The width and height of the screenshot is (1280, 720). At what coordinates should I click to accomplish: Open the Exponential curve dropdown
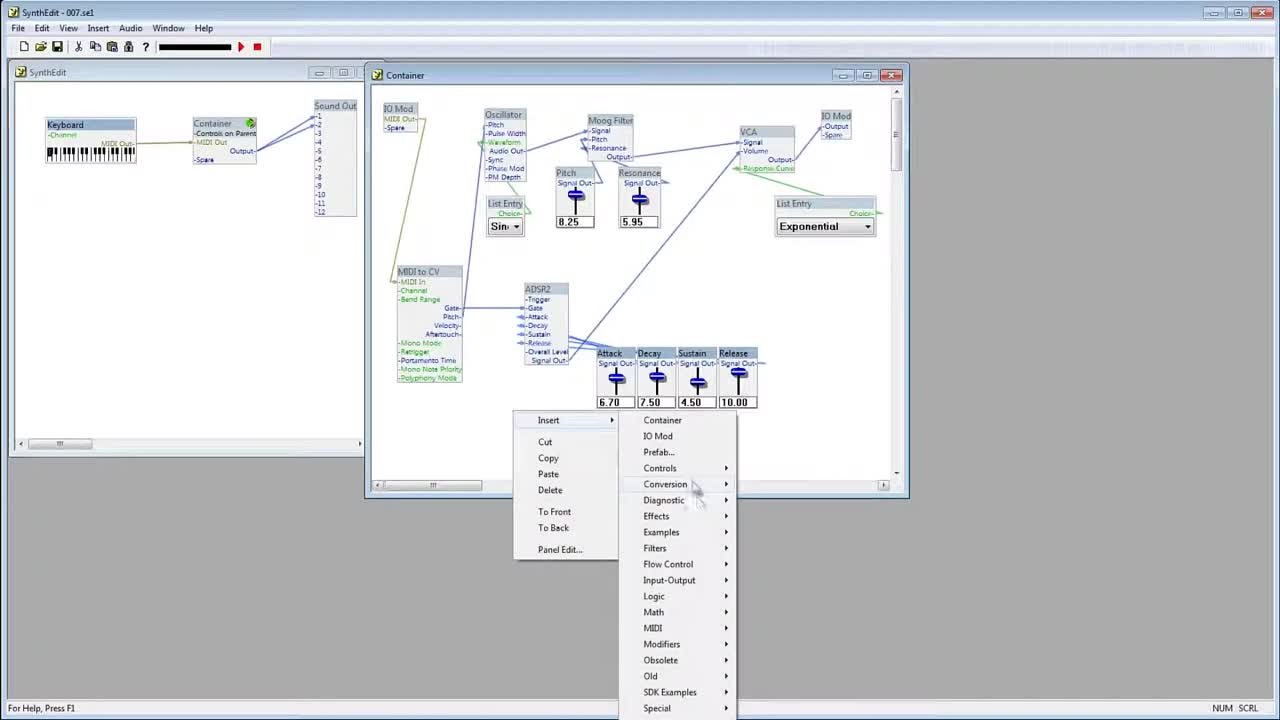866,226
